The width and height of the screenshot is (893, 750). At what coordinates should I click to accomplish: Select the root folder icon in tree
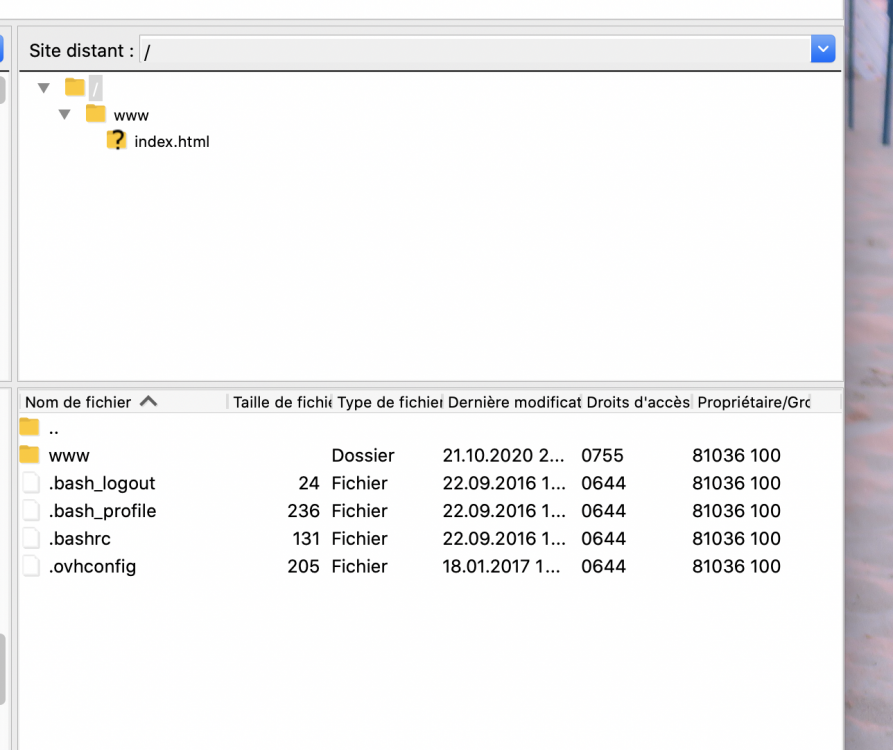coord(75,88)
